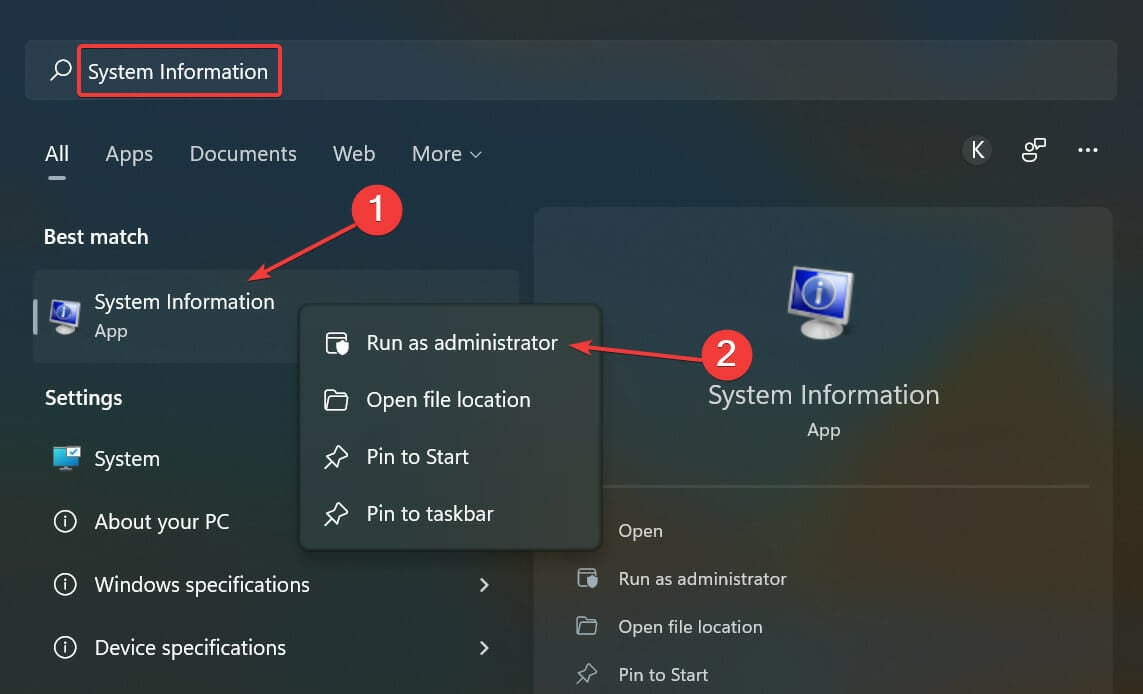Choose Pin to taskbar in context menu
This screenshot has height=694, width=1143.
pyautogui.click(x=450, y=513)
